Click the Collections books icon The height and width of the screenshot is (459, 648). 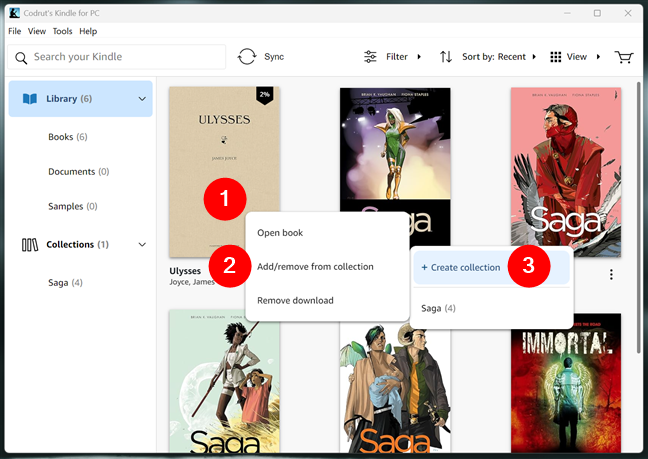tap(30, 245)
